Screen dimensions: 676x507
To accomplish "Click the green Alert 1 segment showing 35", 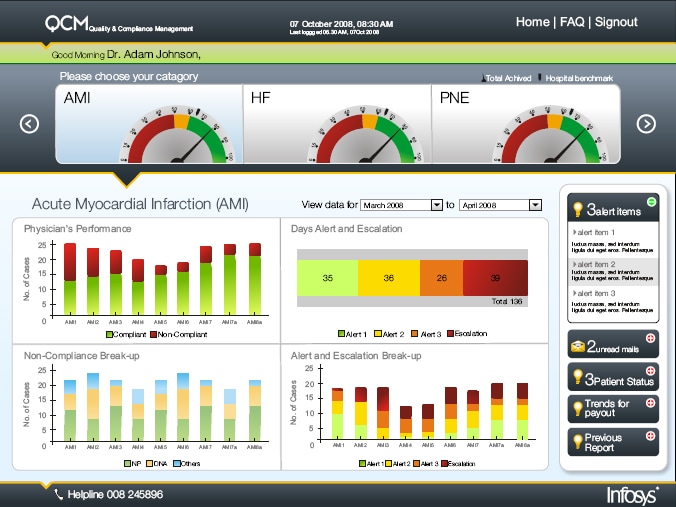I will coord(328,278).
